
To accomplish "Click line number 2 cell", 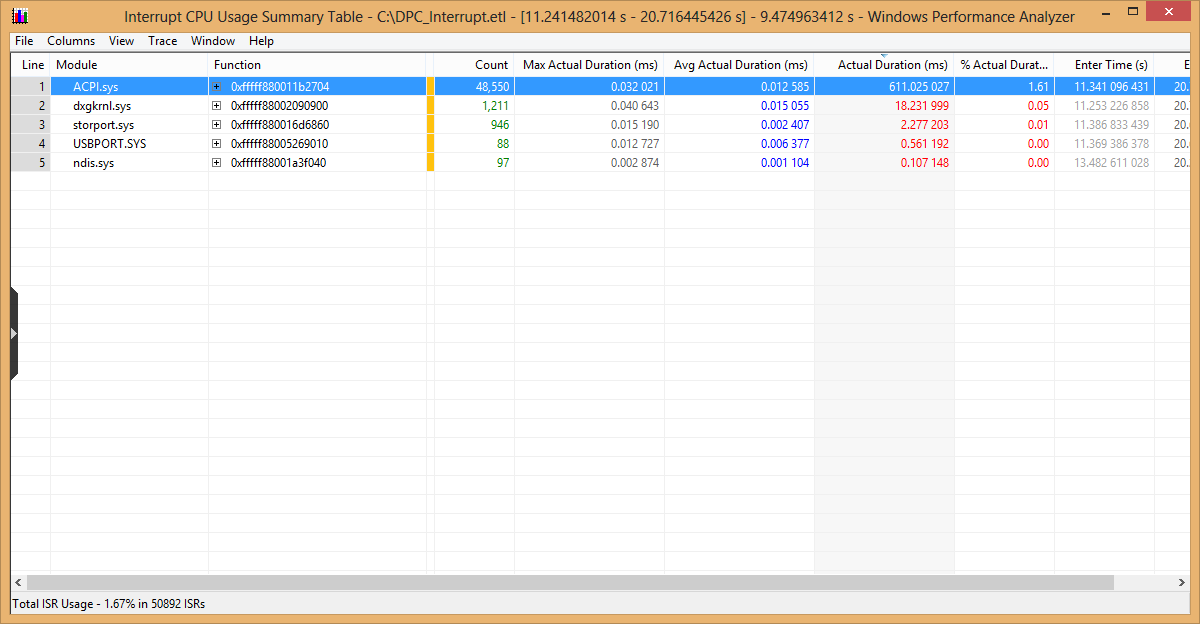I will coord(31,106).
